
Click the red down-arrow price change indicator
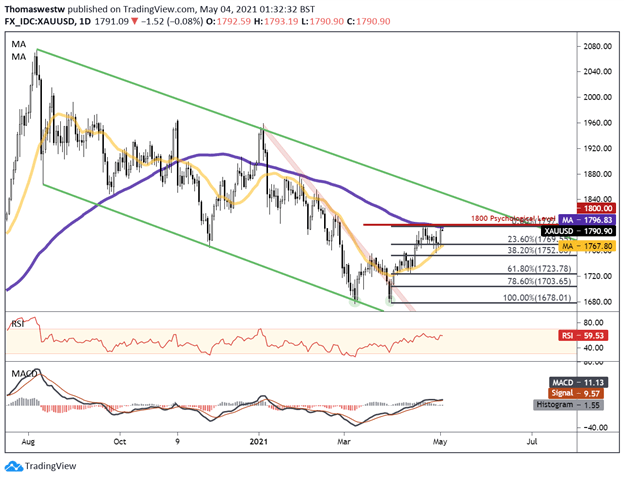coord(136,21)
